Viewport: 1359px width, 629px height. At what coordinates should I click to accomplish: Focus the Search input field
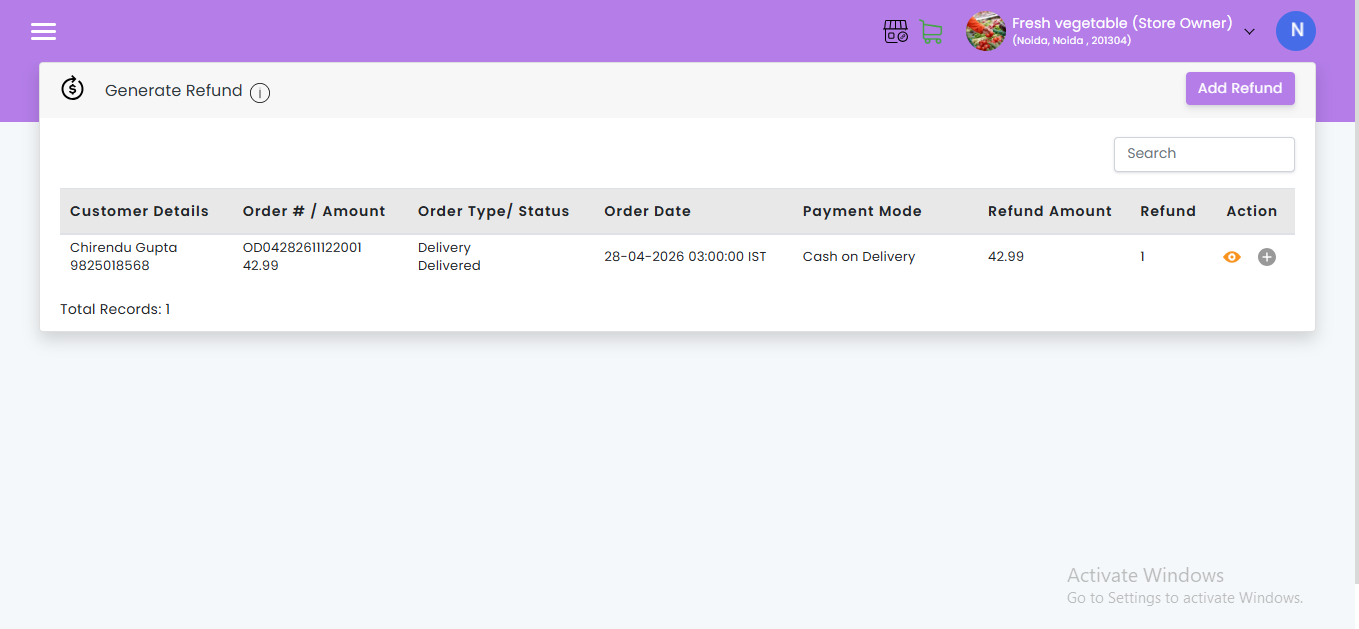[1204, 154]
